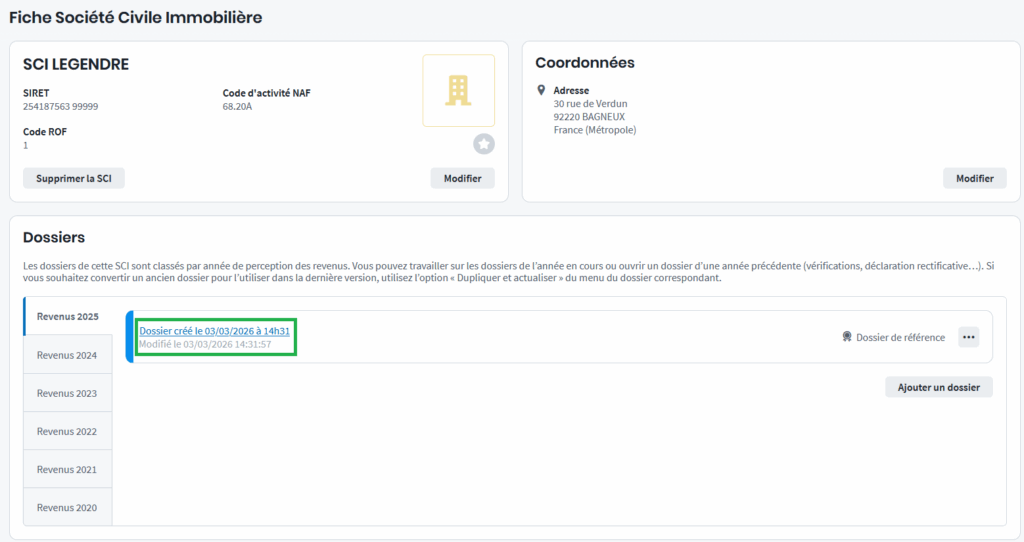Screen dimensions: 1024x542
Task: Click the SIRET number 254187563 99999
Action: [x=60, y=106]
